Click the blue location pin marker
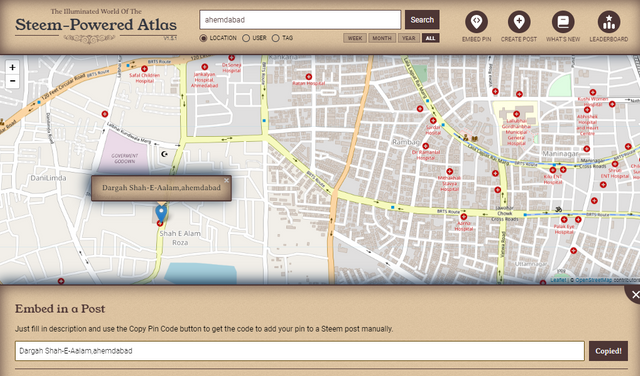Image resolution: width=640 pixels, height=376 pixels. click(162, 213)
